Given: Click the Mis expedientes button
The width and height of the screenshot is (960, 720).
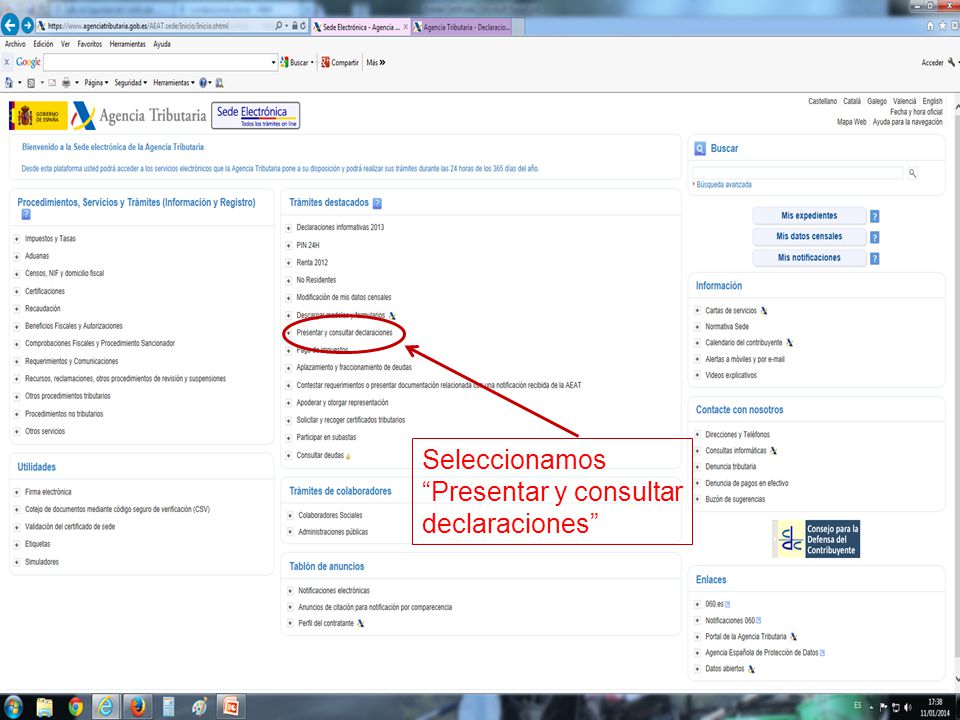Looking at the screenshot, I should (809, 216).
